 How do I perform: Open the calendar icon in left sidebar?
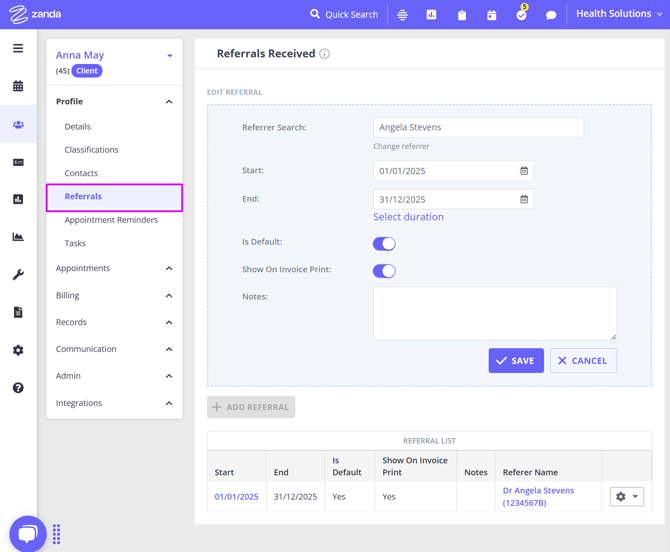coord(18,87)
